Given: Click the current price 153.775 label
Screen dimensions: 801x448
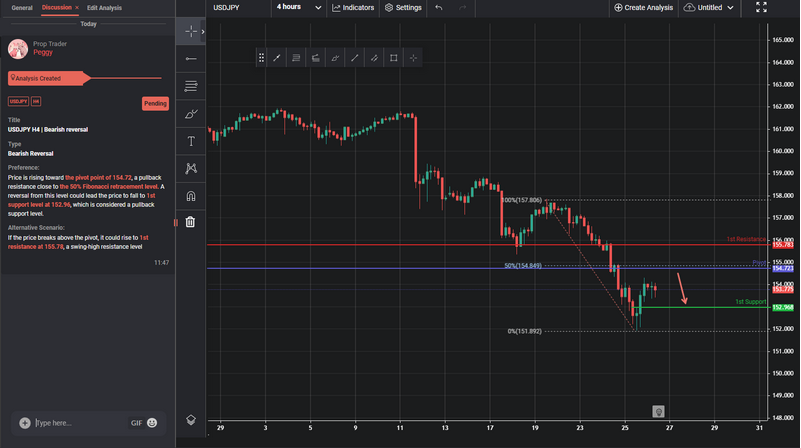Looking at the screenshot, I should [783, 290].
